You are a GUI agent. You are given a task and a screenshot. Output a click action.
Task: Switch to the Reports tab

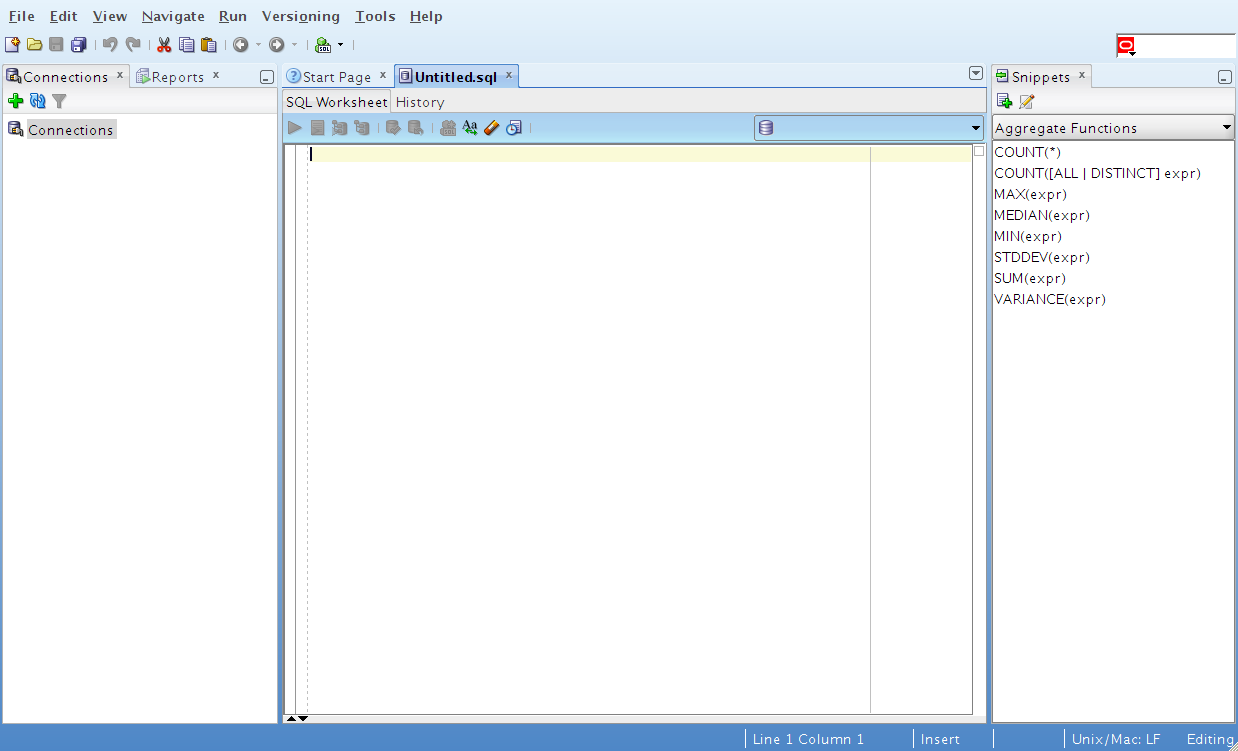(x=177, y=77)
